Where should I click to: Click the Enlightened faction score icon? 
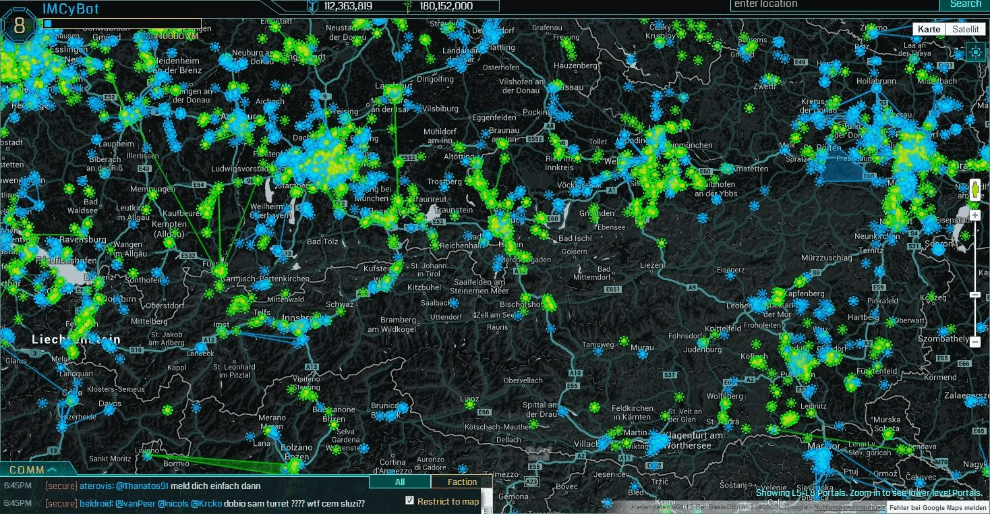pos(407,6)
